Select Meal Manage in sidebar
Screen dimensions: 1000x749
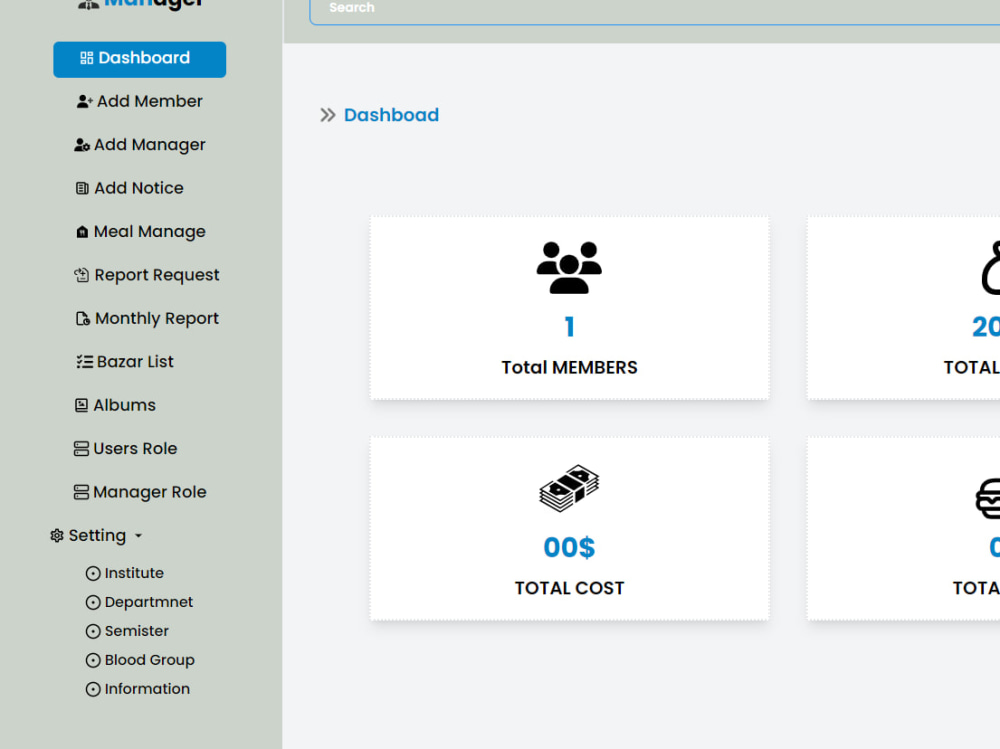tap(140, 232)
